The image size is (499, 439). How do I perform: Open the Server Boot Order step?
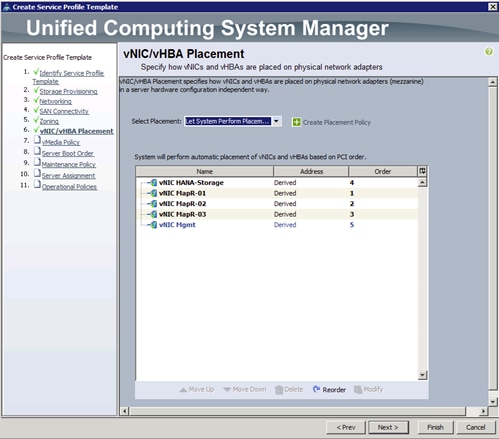[68, 153]
